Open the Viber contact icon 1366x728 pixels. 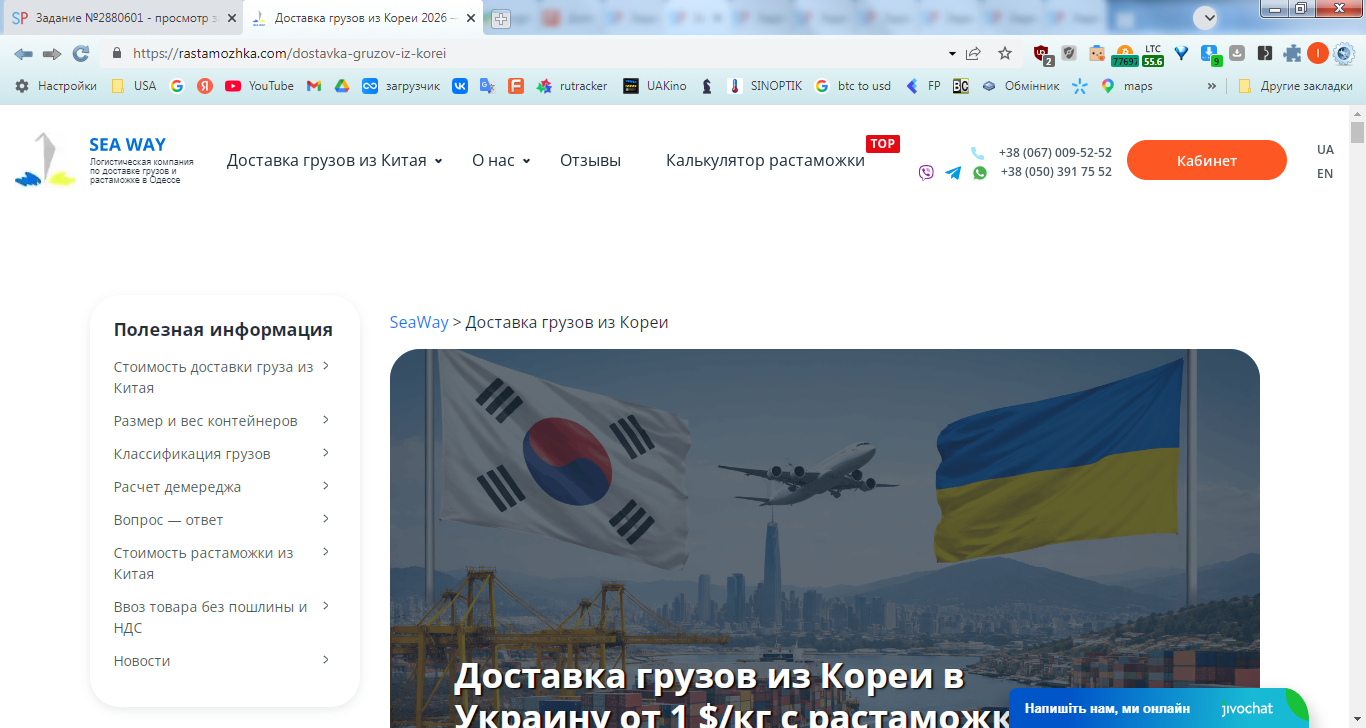pyautogui.click(x=926, y=173)
